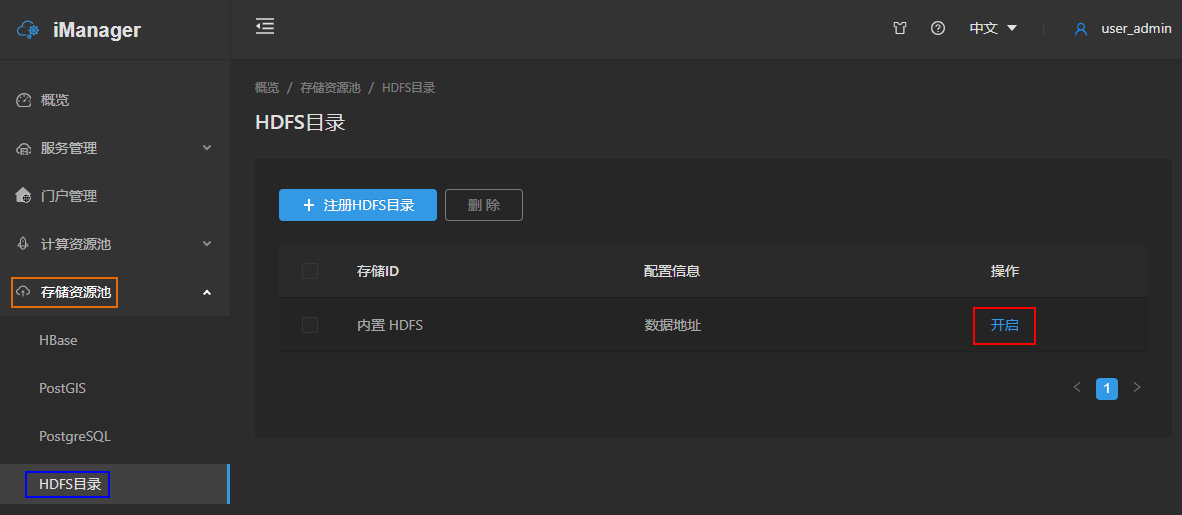Open the theme skin shirt icon
The image size is (1182, 515).
pos(900,29)
